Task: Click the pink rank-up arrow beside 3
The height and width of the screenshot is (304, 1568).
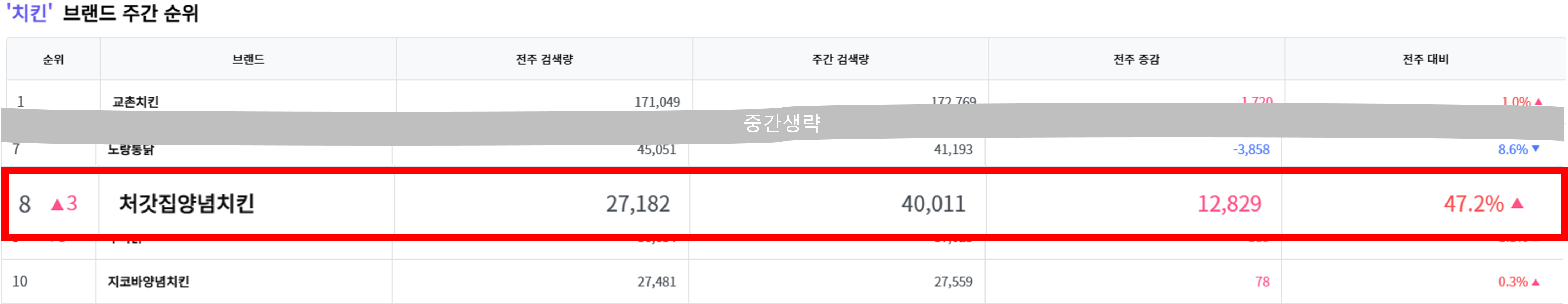Action: click(x=57, y=204)
